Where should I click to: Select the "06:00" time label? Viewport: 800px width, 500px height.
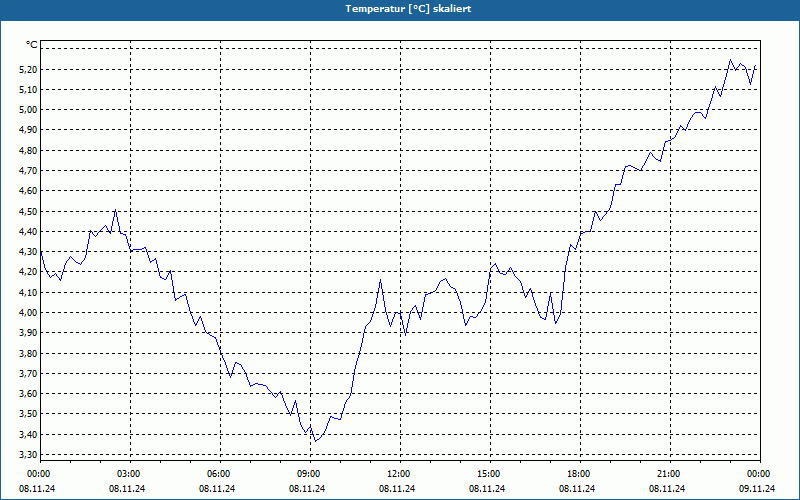(219, 474)
